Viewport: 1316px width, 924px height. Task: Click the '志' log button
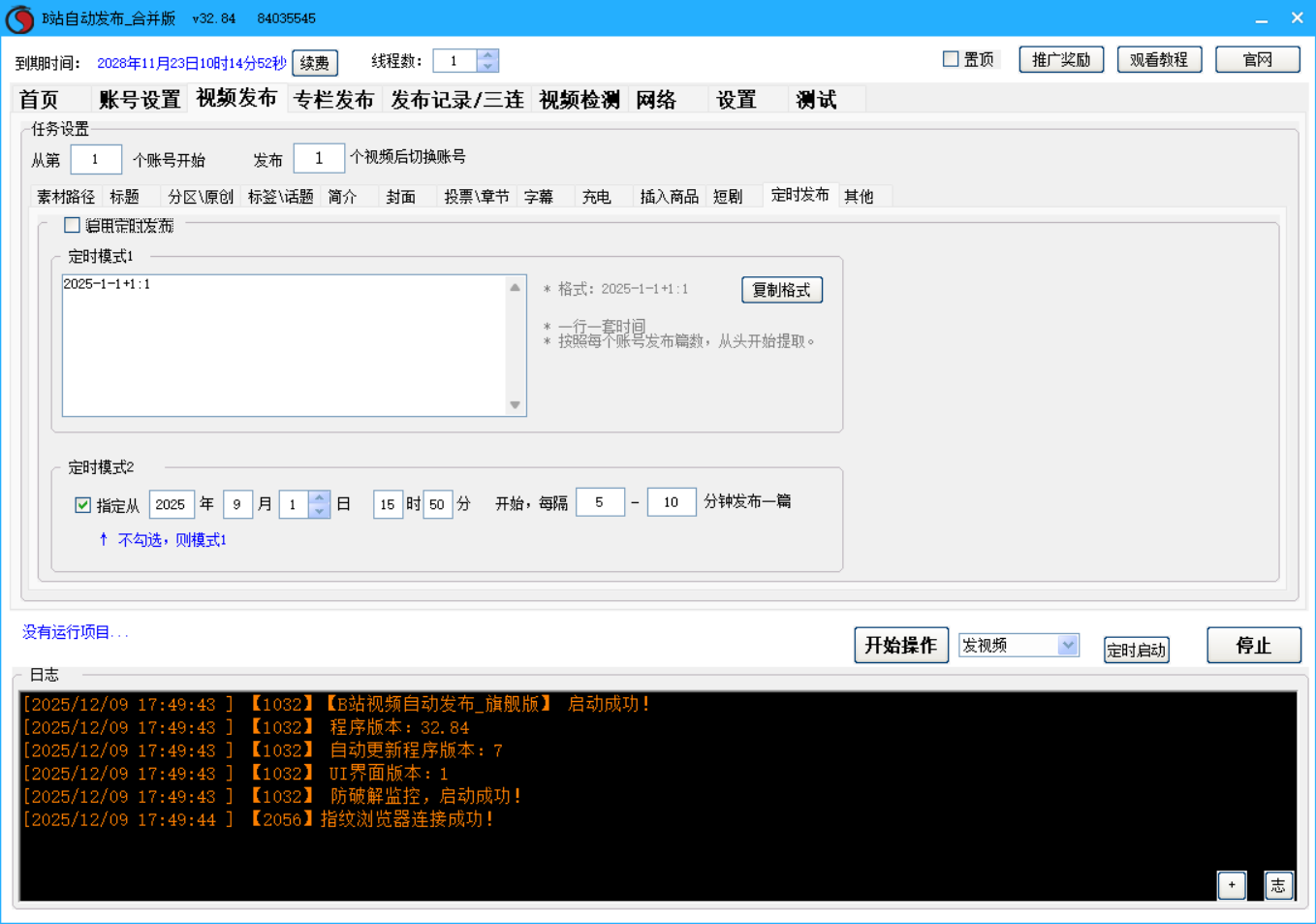pos(1278,884)
